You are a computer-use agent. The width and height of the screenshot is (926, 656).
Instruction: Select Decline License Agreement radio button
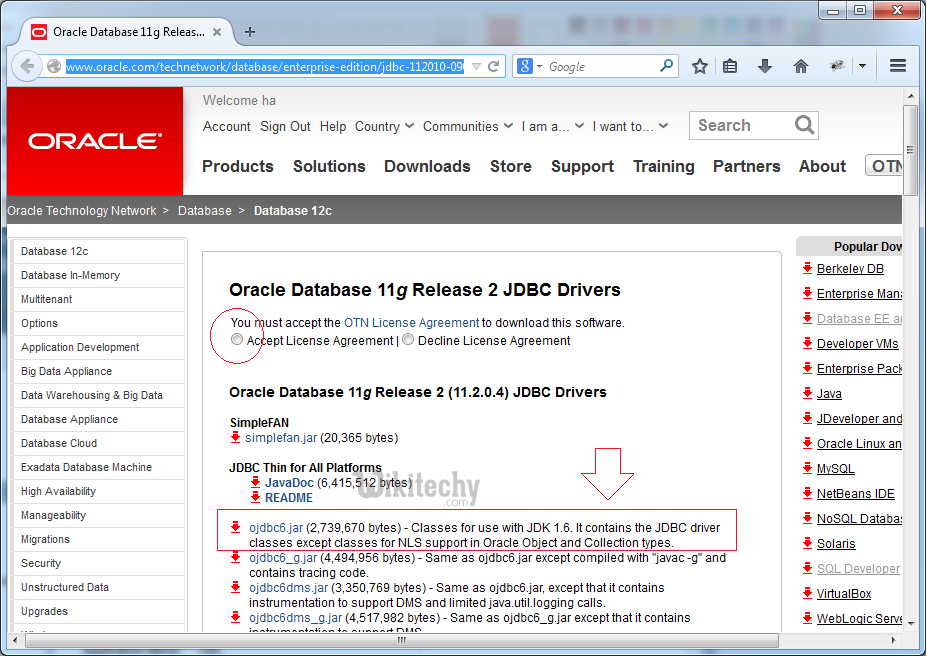coord(408,340)
